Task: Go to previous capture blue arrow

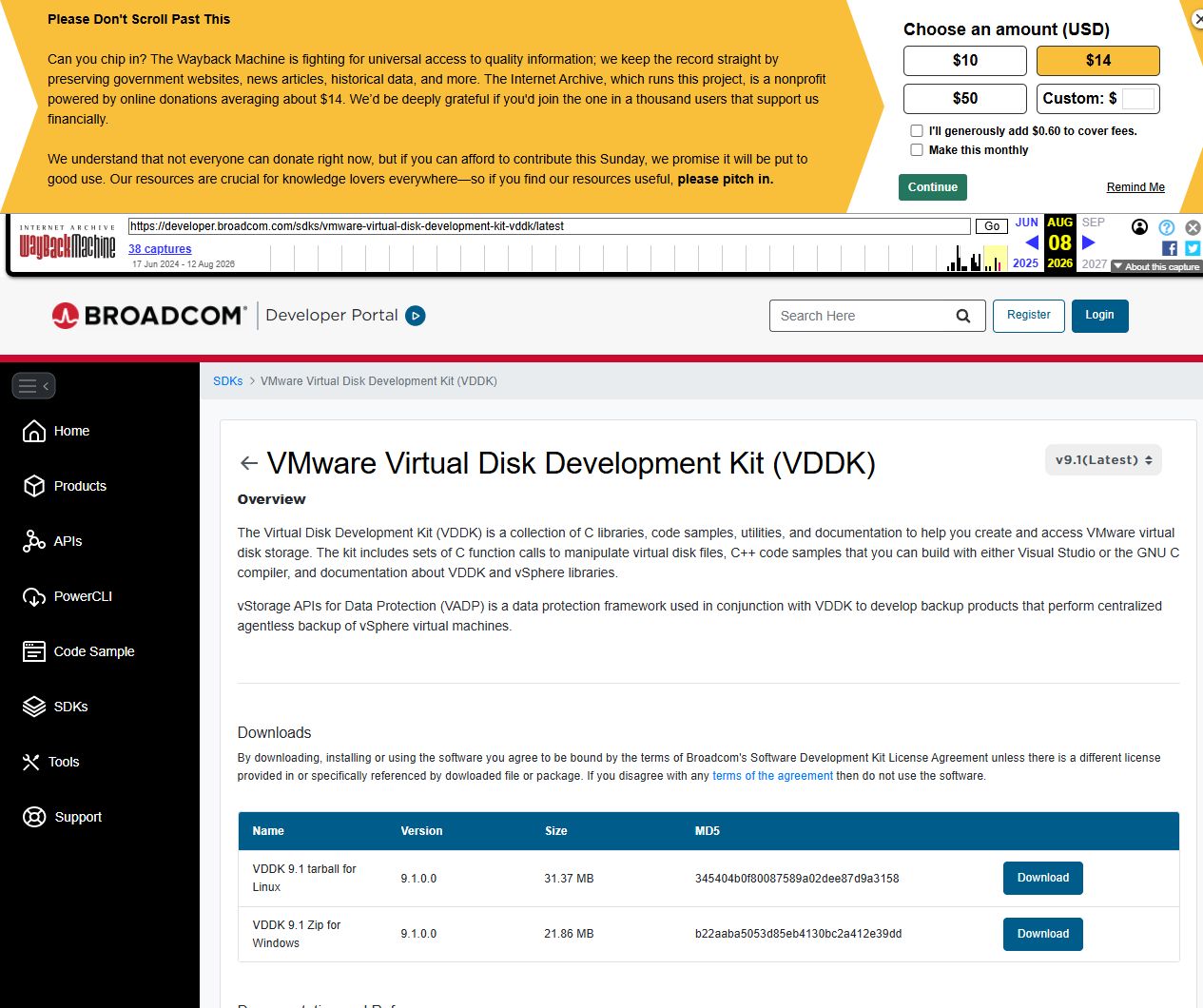Action: 1032,242
